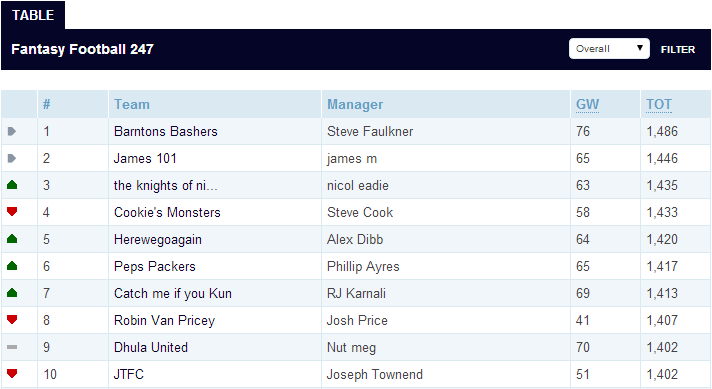The width and height of the screenshot is (712, 389).
Task: Select the Dhula United team name
Action: pos(151,347)
